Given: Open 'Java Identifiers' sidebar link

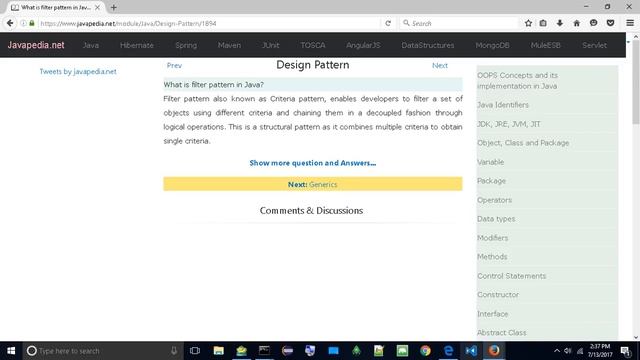Looking at the screenshot, I should (x=503, y=105).
